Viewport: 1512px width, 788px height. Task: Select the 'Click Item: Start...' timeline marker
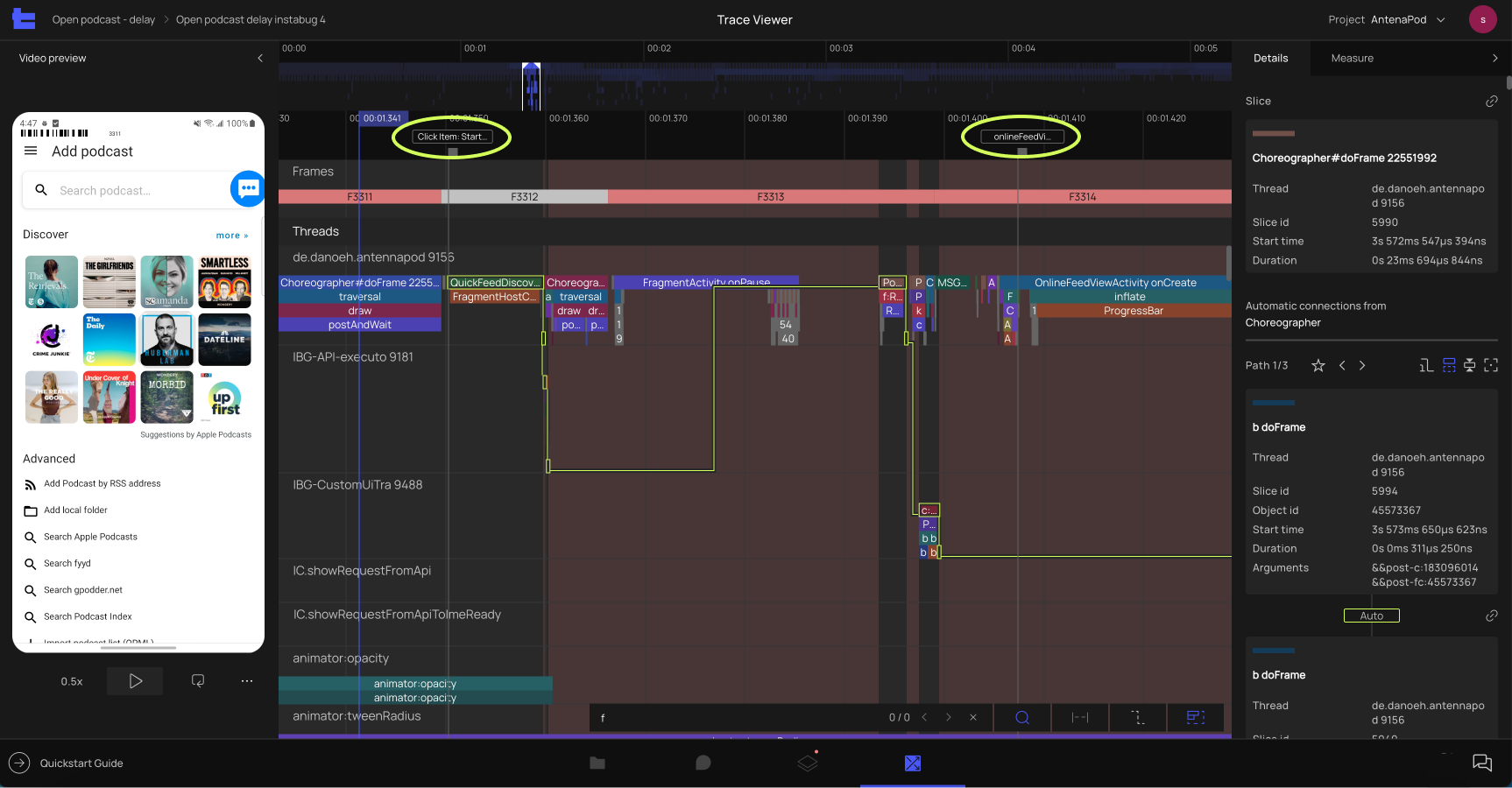coord(451,137)
